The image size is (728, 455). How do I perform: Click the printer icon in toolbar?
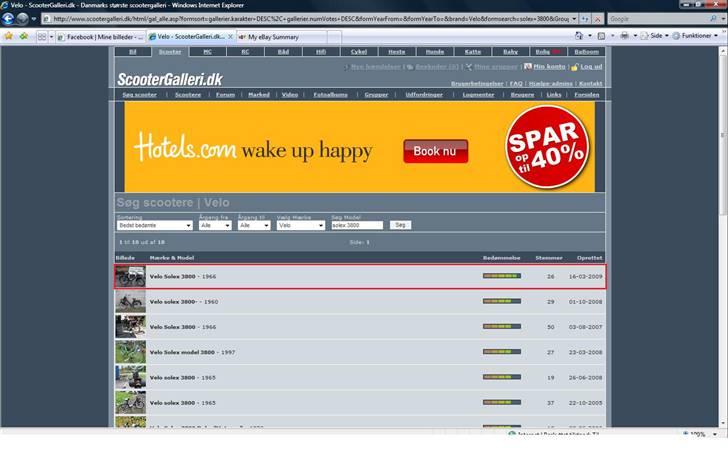(622, 36)
